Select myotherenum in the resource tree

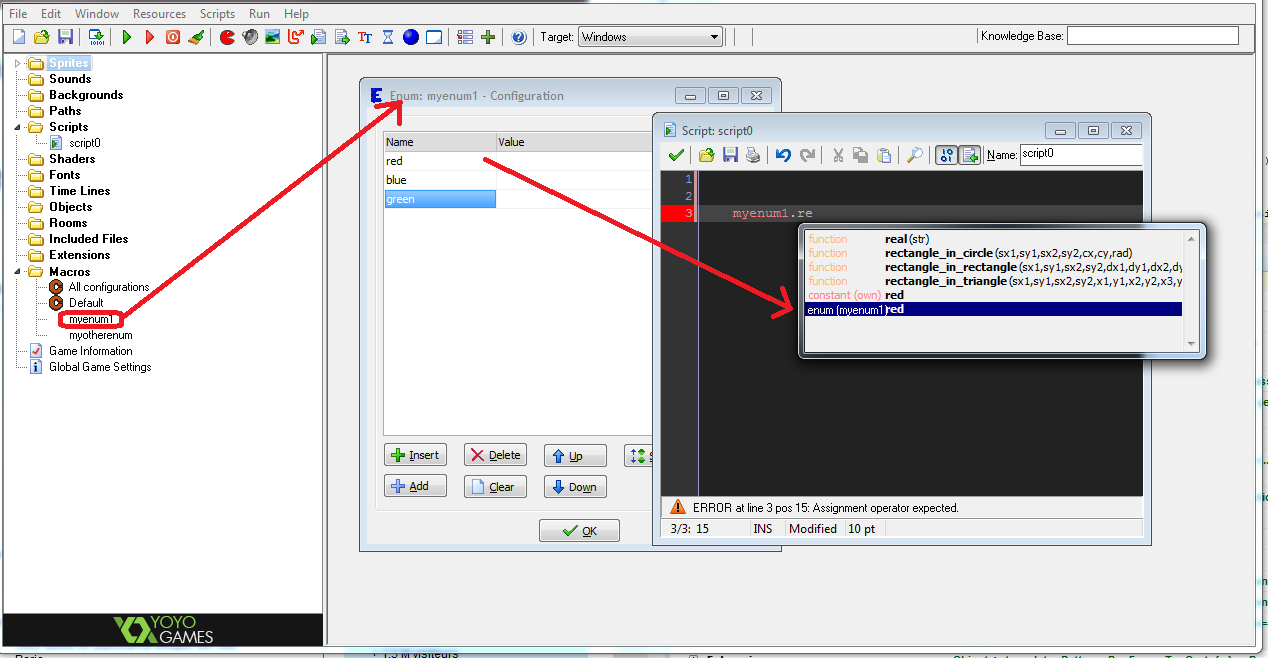[100, 335]
